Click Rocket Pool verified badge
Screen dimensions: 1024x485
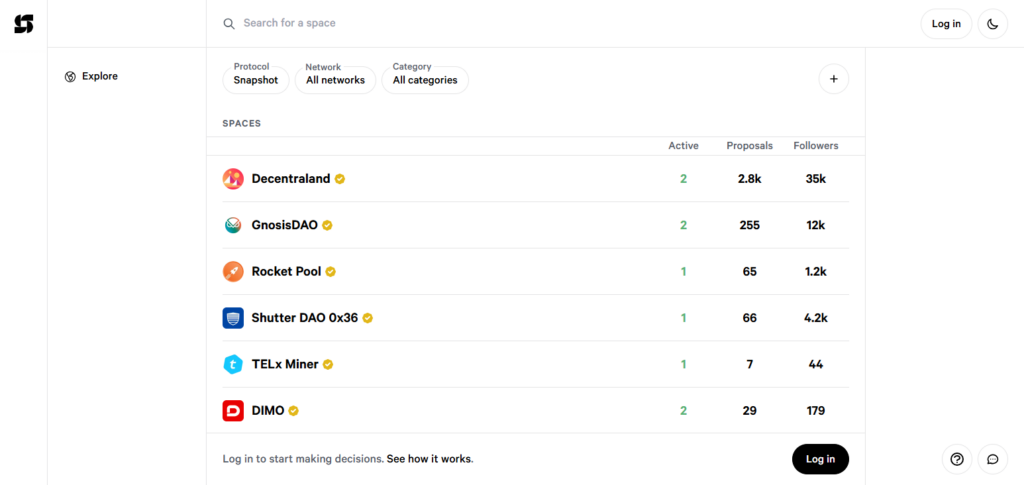(x=330, y=272)
